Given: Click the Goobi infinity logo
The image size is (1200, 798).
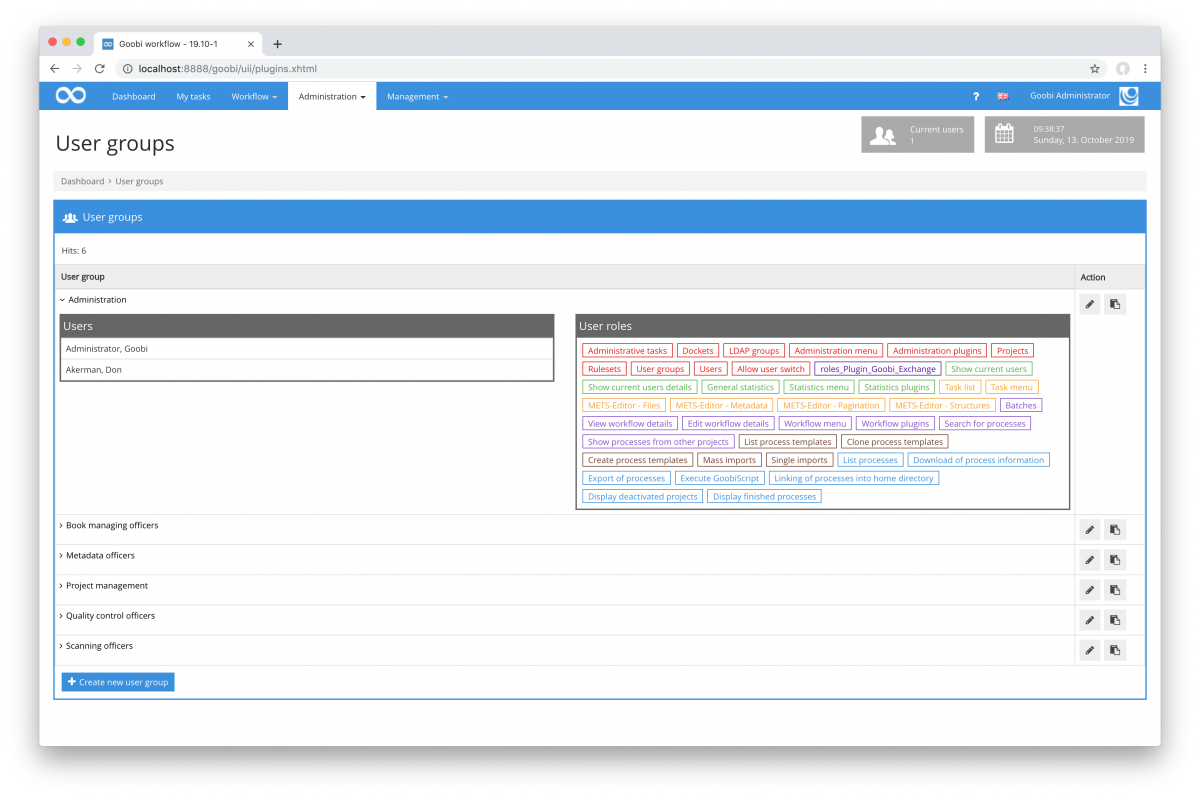Looking at the screenshot, I should click(69, 95).
